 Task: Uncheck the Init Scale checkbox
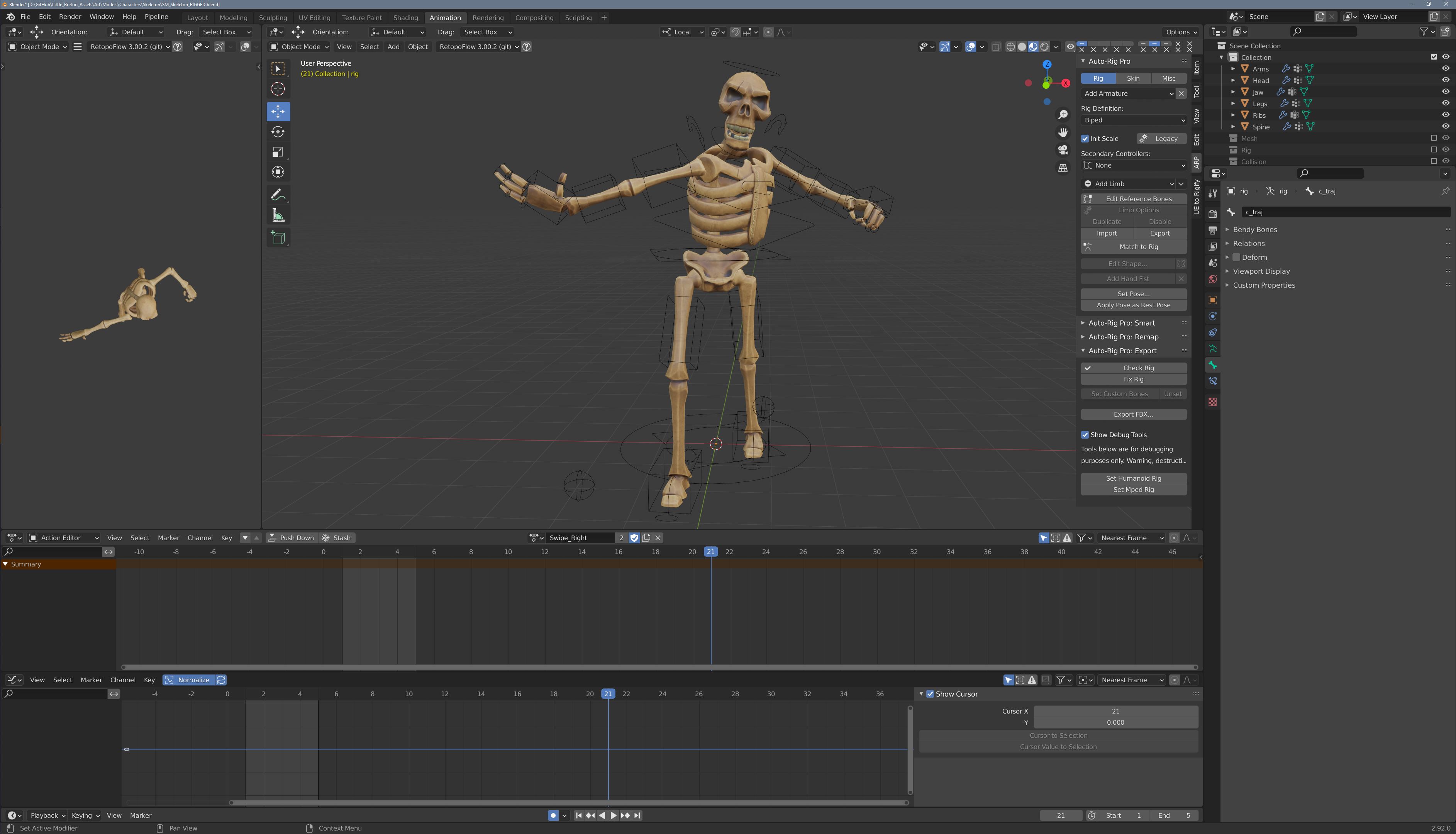pyautogui.click(x=1085, y=139)
